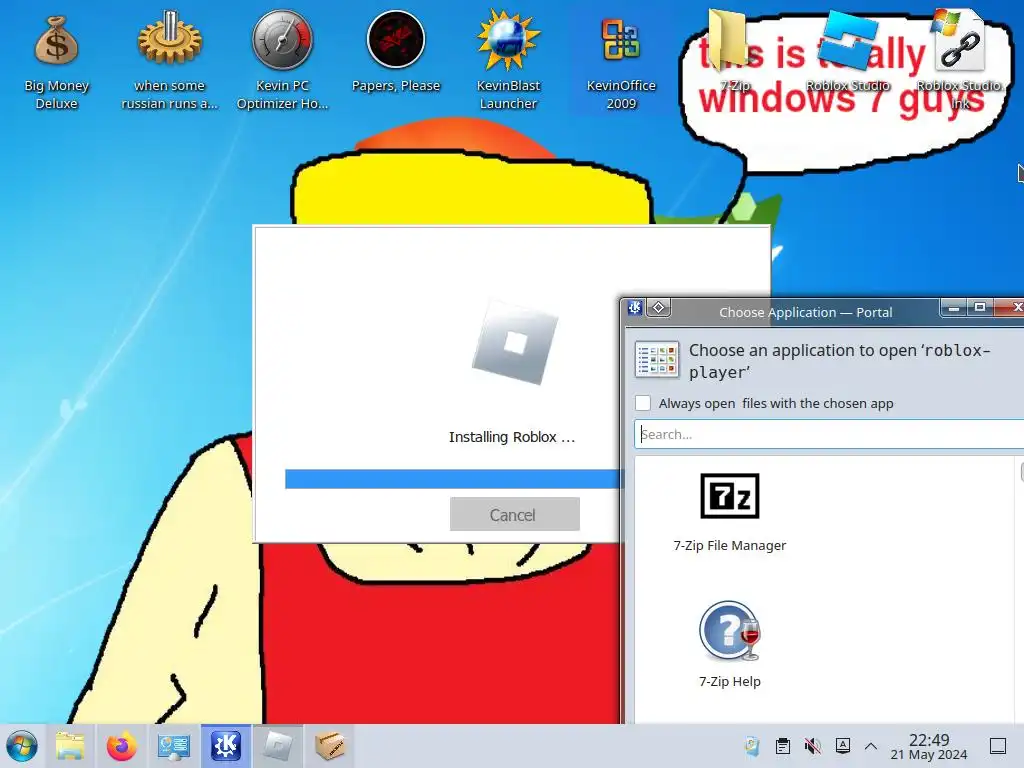
Task: Open the clock showing 22:49
Action: point(929,746)
